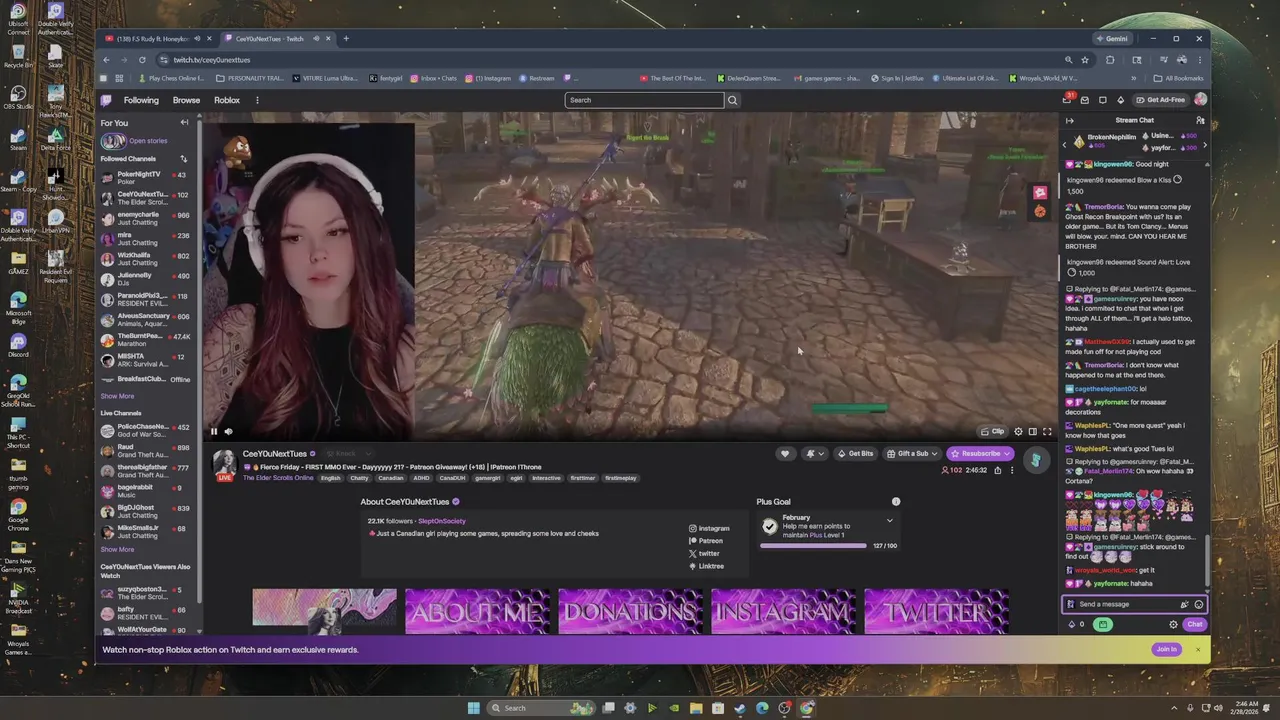1280x720 pixels.
Task: Open the Gift a Sub dropdown
Action: tap(912, 453)
